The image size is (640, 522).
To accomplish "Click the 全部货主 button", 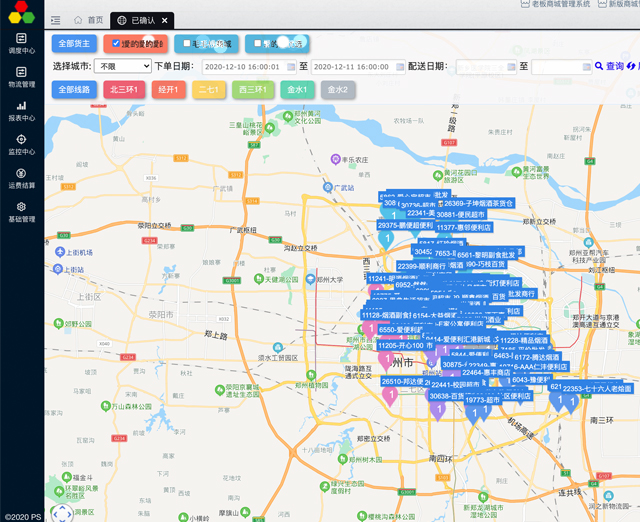I will pyautogui.click(x=74, y=44).
